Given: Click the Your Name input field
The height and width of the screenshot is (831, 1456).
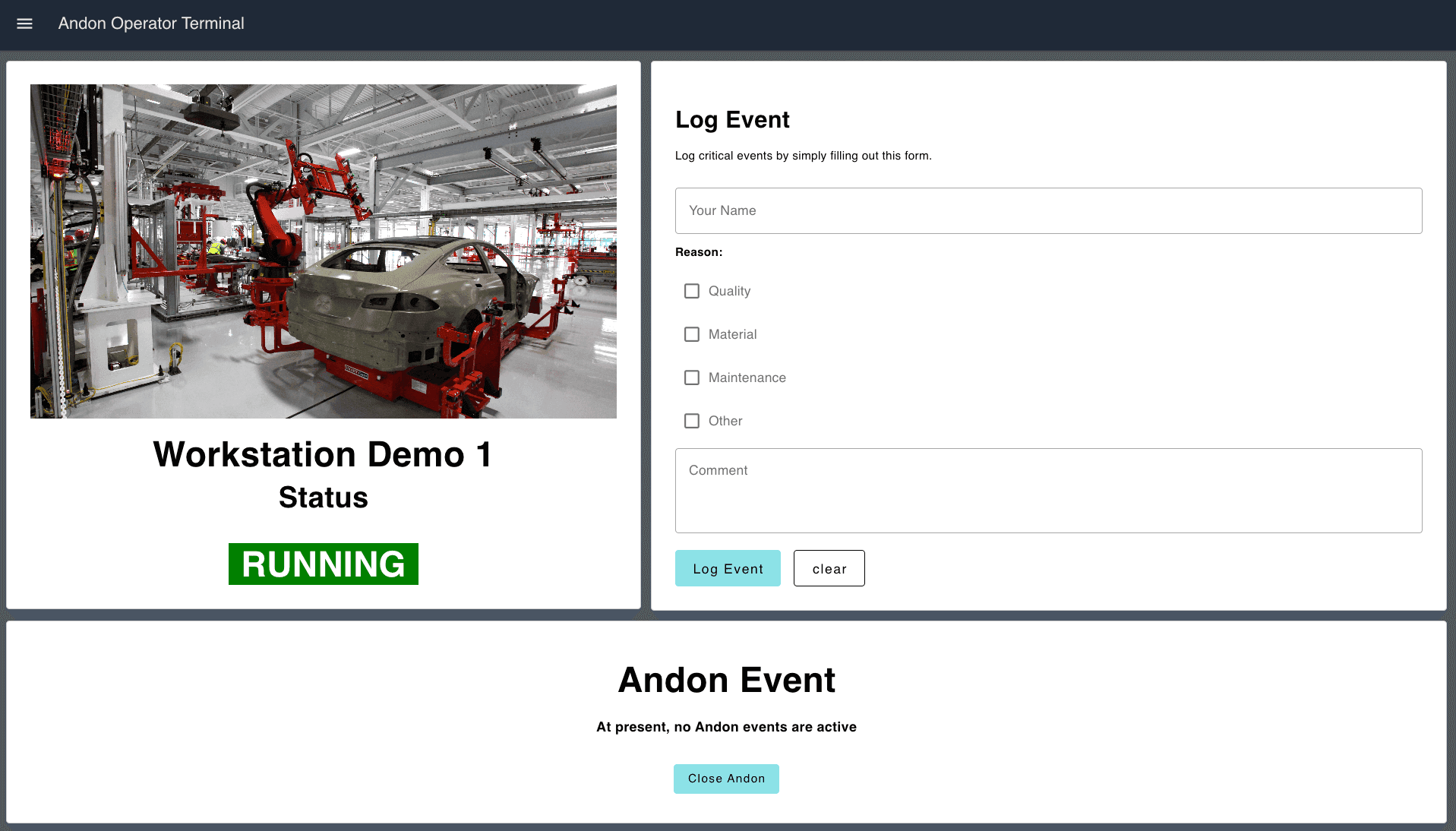Looking at the screenshot, I should [1048, 210].
